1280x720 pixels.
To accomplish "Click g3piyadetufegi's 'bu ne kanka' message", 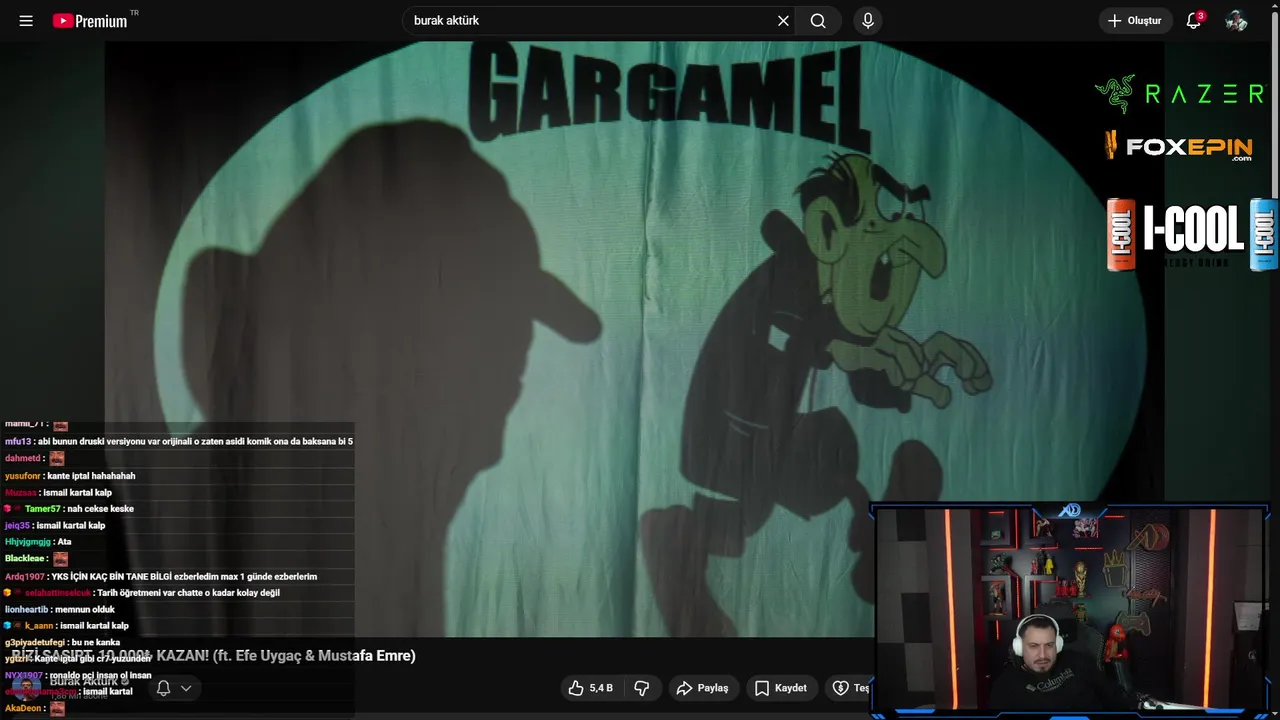I will (62, 643).
